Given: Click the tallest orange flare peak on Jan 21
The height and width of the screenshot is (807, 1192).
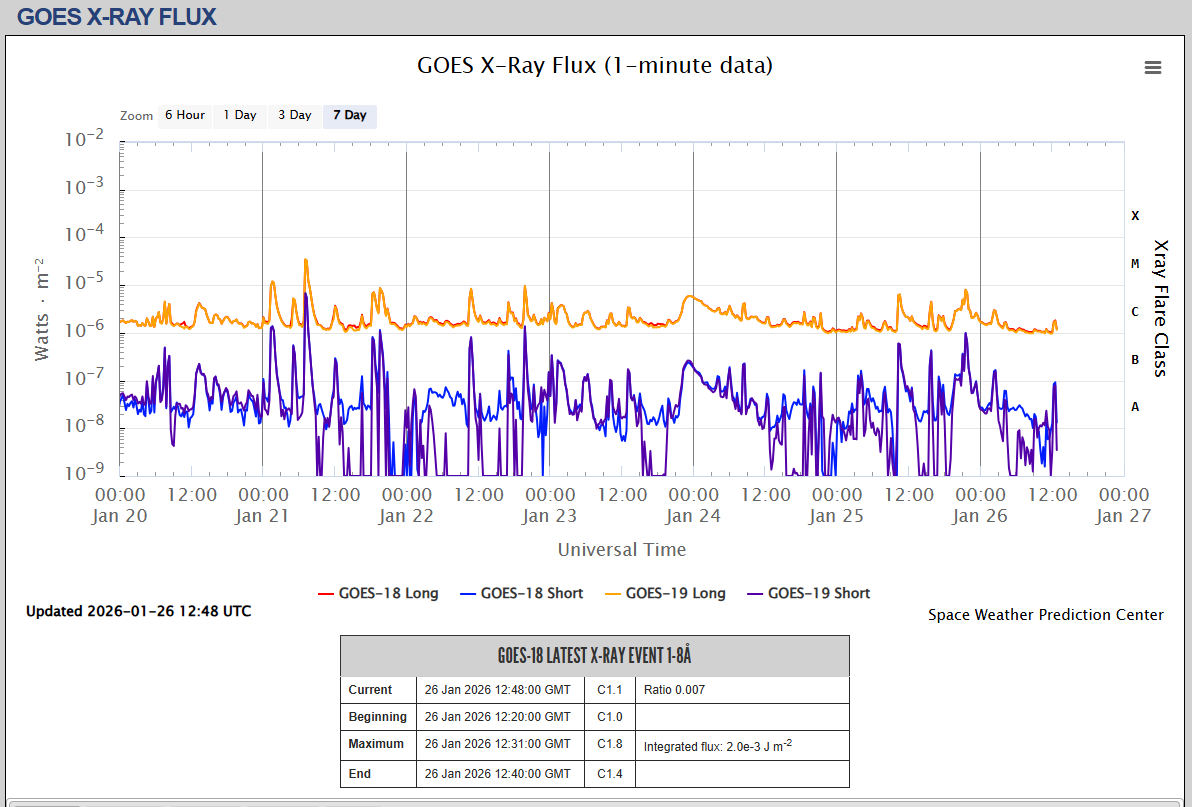Looking at the screenshot, I should (306, 261).
